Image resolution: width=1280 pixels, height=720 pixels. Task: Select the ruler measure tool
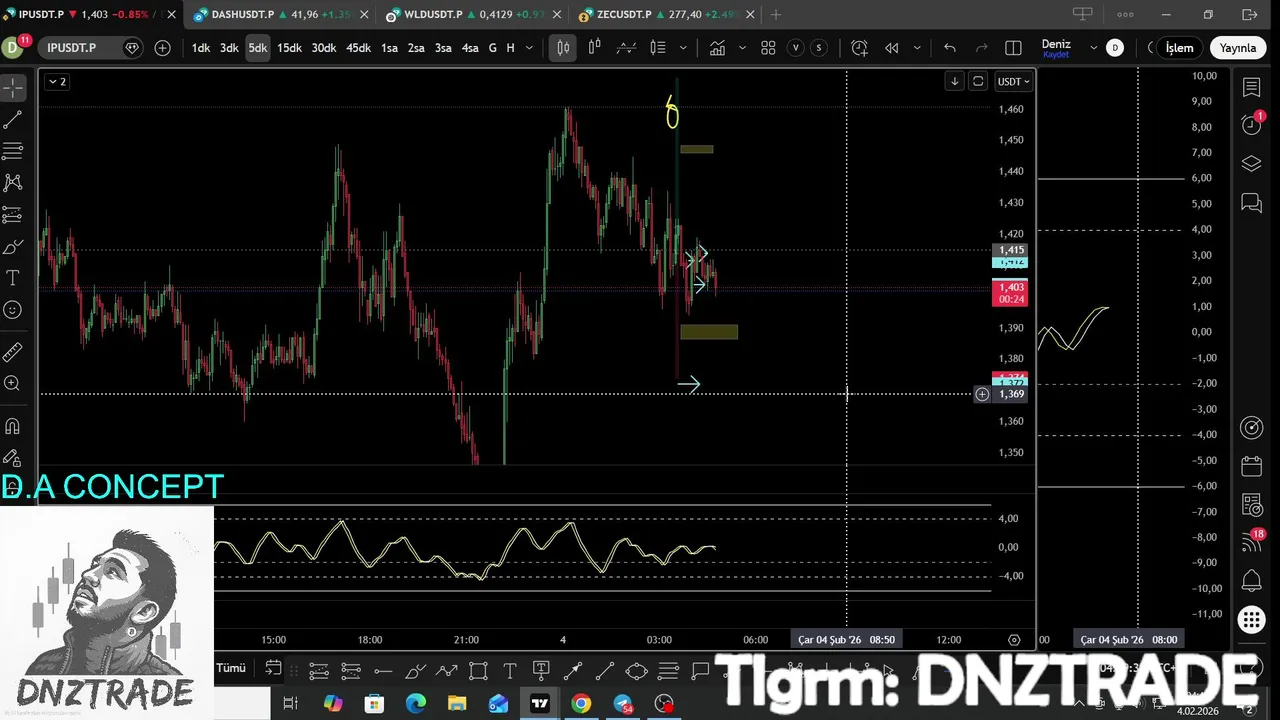[x=13, y=352]
